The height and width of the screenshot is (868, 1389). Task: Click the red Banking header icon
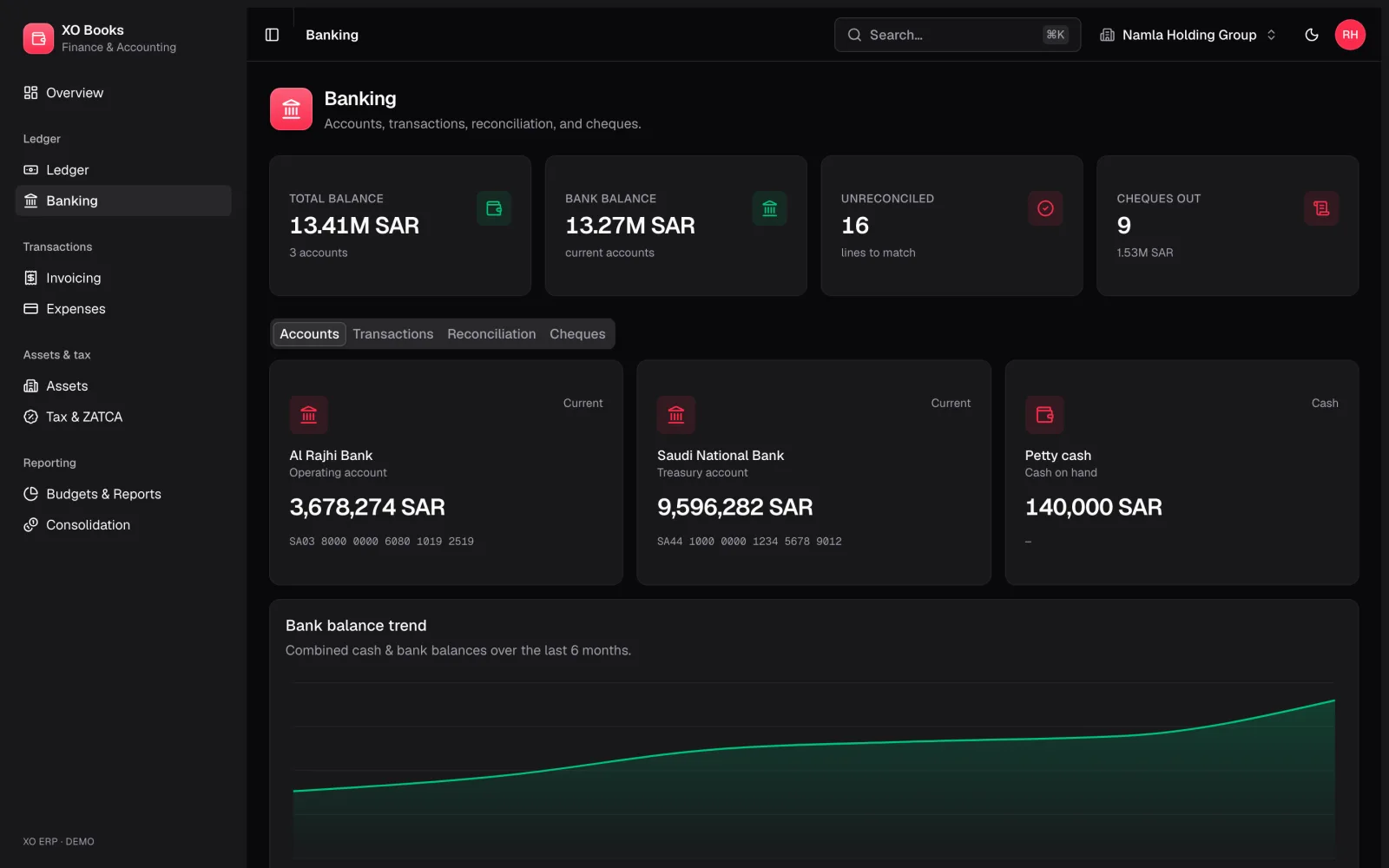291,109
